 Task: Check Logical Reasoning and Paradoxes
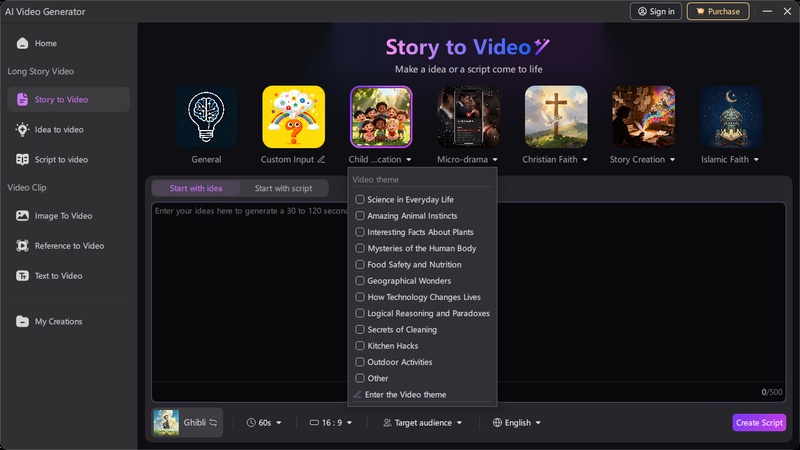pos(360,313)
